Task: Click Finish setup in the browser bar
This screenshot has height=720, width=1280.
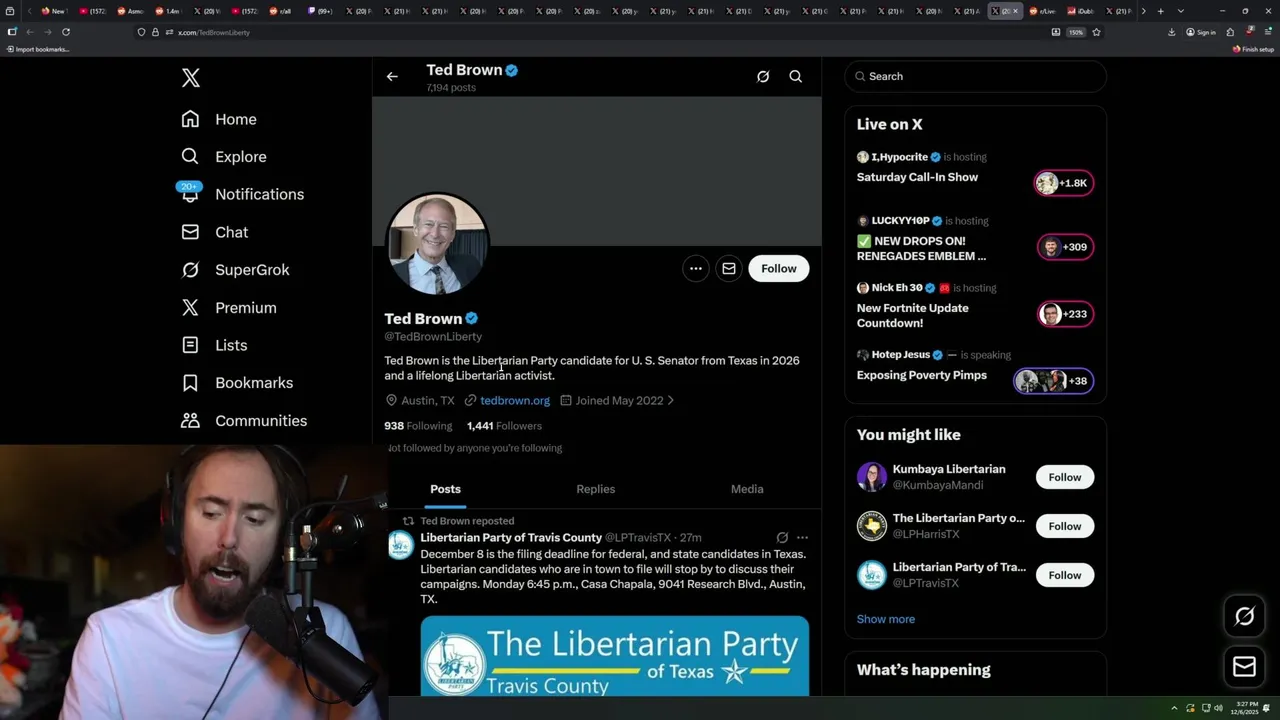Action: pos(1253,49)
